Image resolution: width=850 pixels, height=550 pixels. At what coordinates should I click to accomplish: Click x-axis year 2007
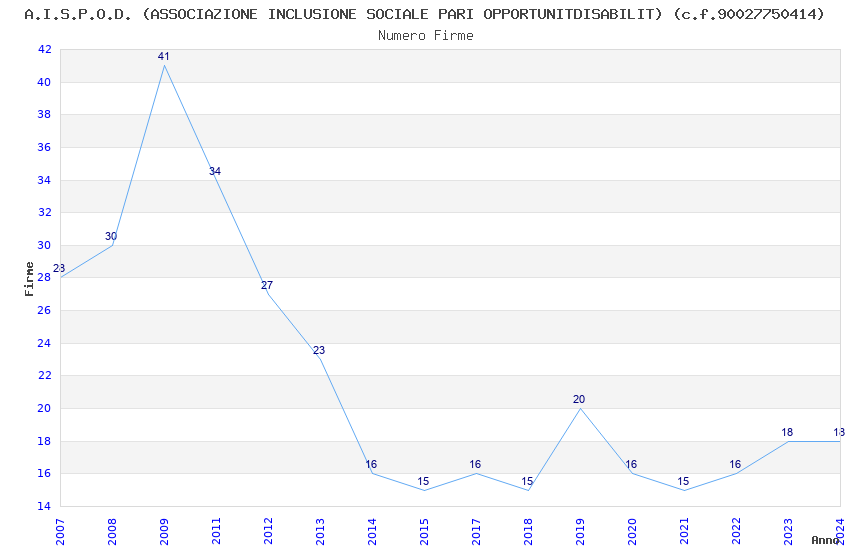click(x=60, y=532)
